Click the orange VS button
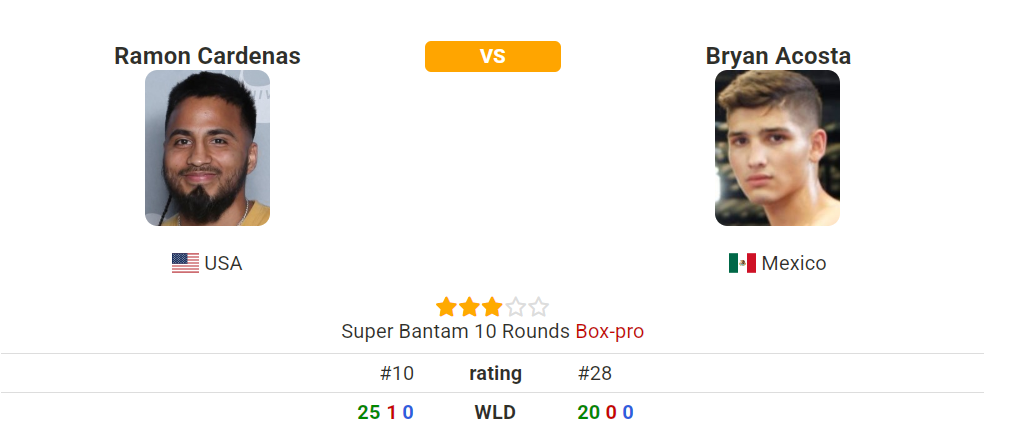The width and height of the screenshot is (1017, 428). click(493, 56)
